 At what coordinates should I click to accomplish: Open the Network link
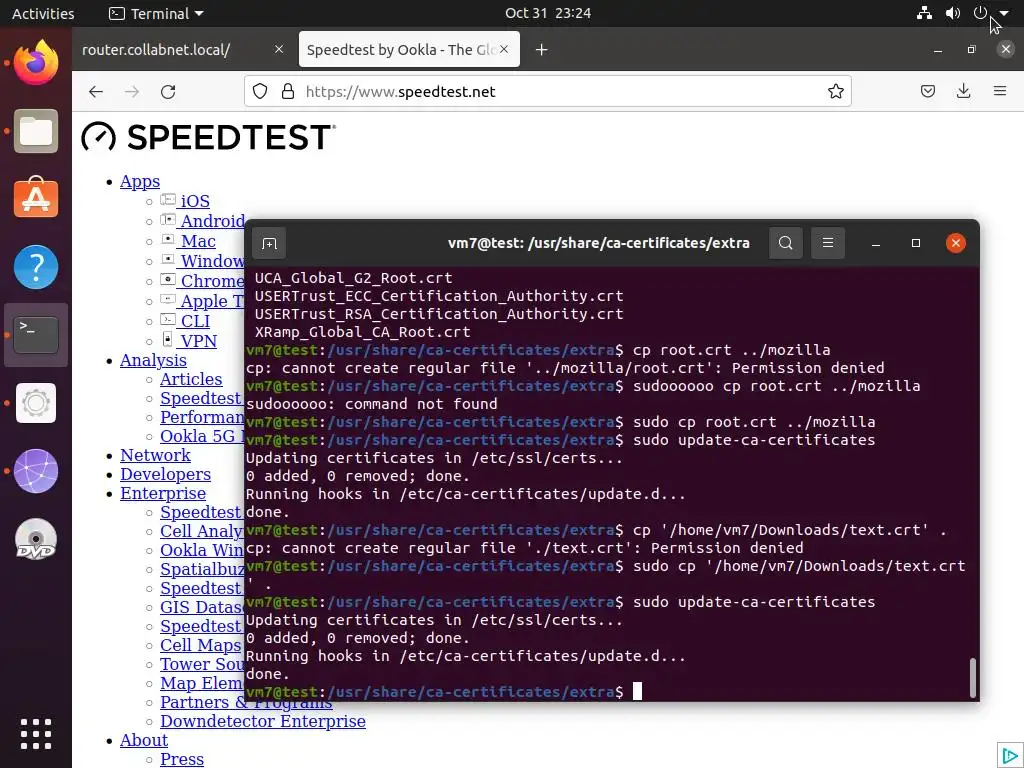pyautogui.click(x=155, y=455)
